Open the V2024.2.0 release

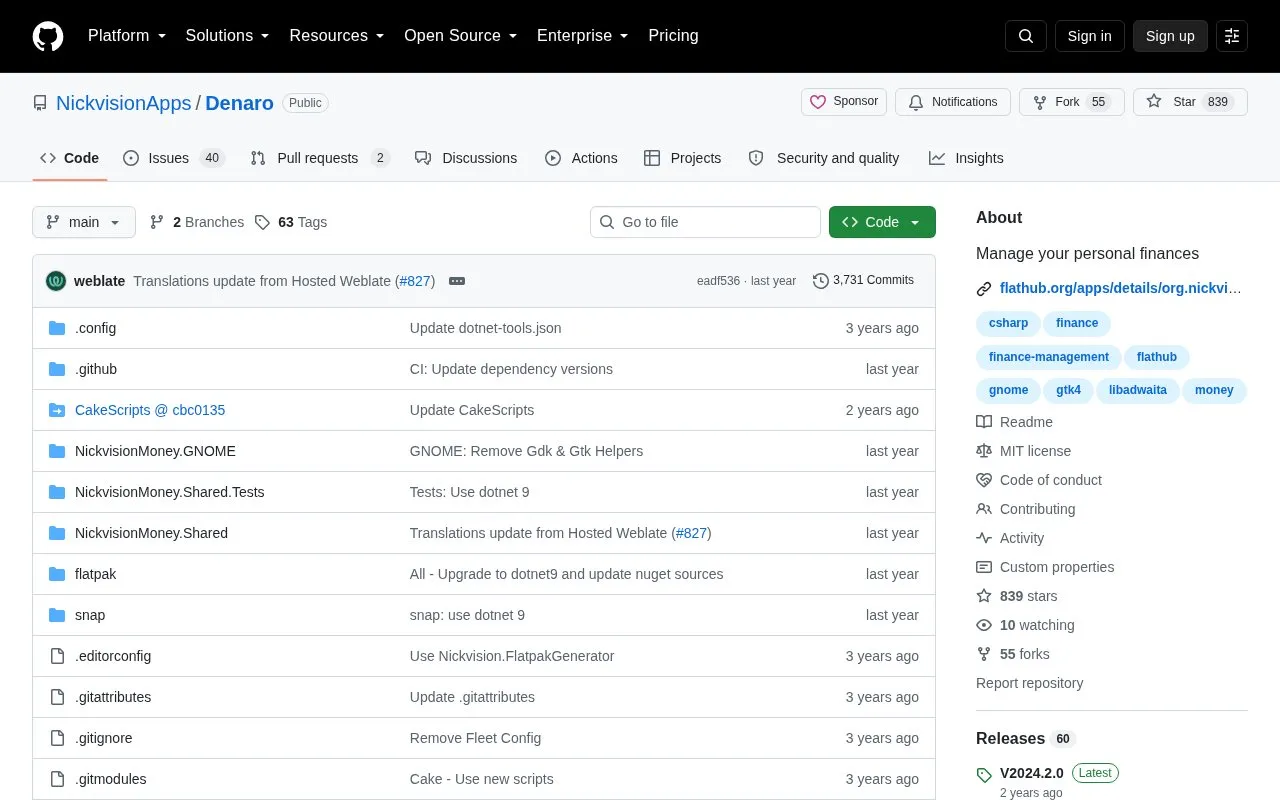[1032, 773]
